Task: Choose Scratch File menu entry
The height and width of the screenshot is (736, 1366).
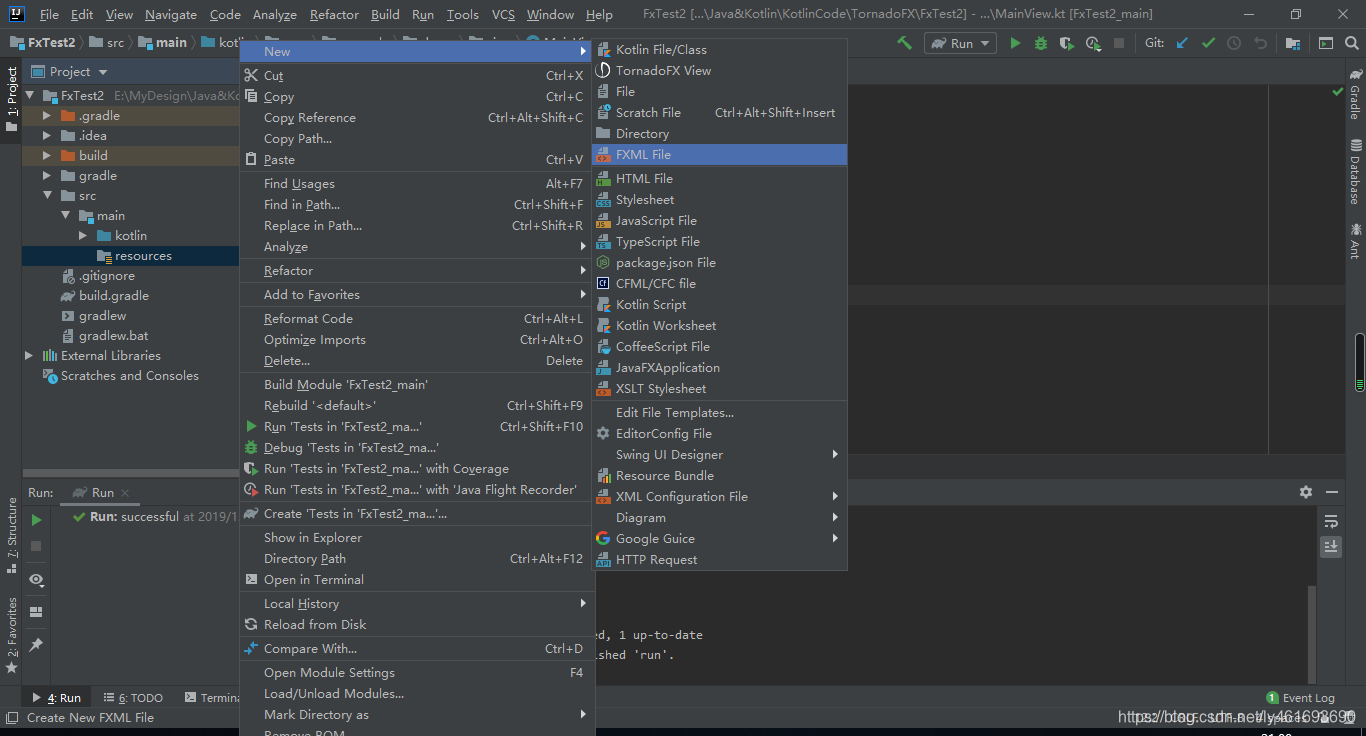Action: [x=719, y=112]
